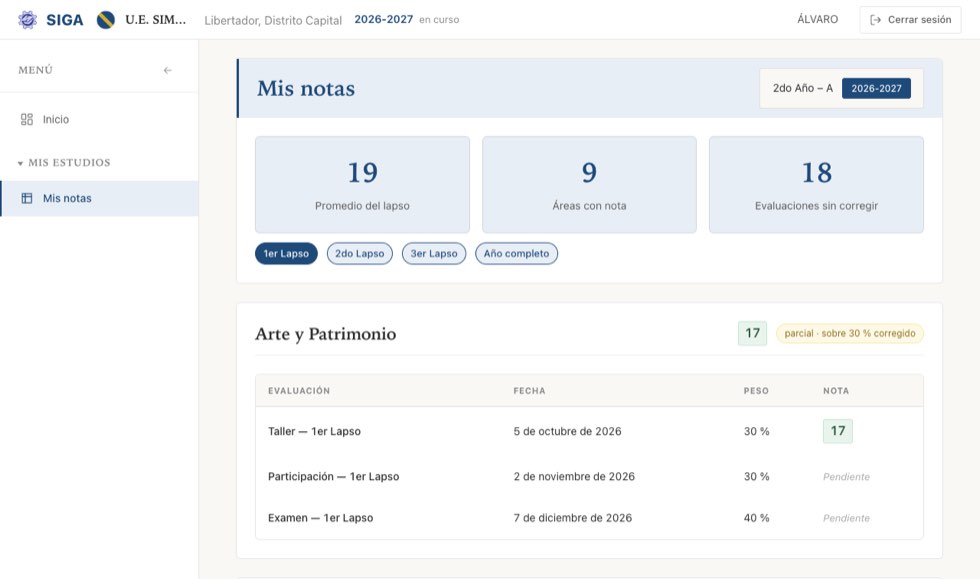Click the date 7 de diciembre de 2026
The image size is (980, 579).
[572, 518]
